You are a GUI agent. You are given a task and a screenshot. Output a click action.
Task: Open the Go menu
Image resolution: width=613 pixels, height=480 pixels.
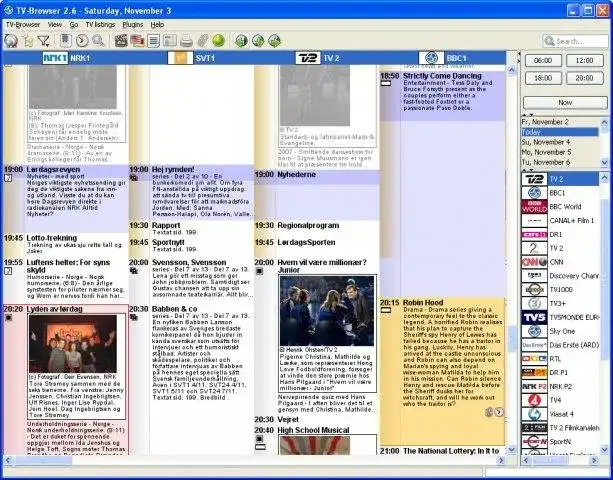73,25
